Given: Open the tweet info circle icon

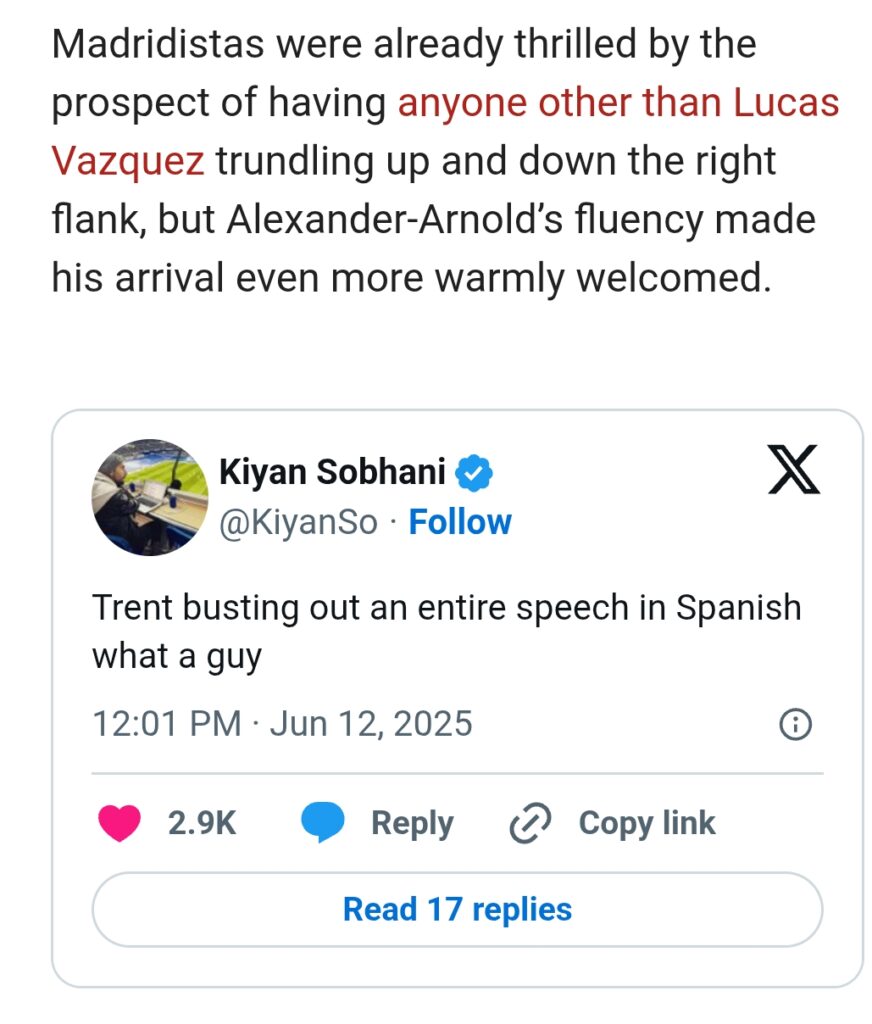Looking at the screenshot, I should coord(795,724).
